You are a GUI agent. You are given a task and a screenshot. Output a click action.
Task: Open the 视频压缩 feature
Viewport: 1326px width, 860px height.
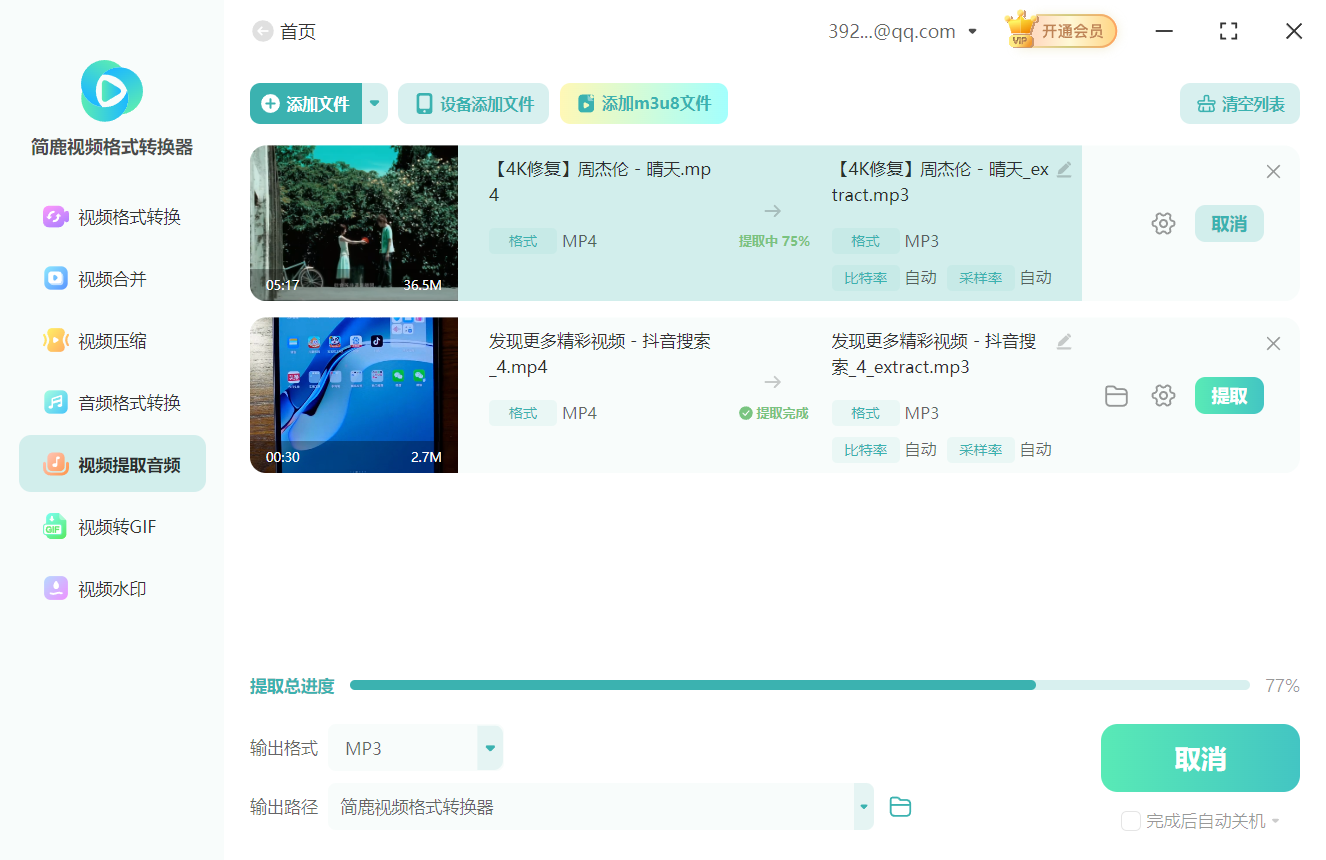click(x=112, y=340)
